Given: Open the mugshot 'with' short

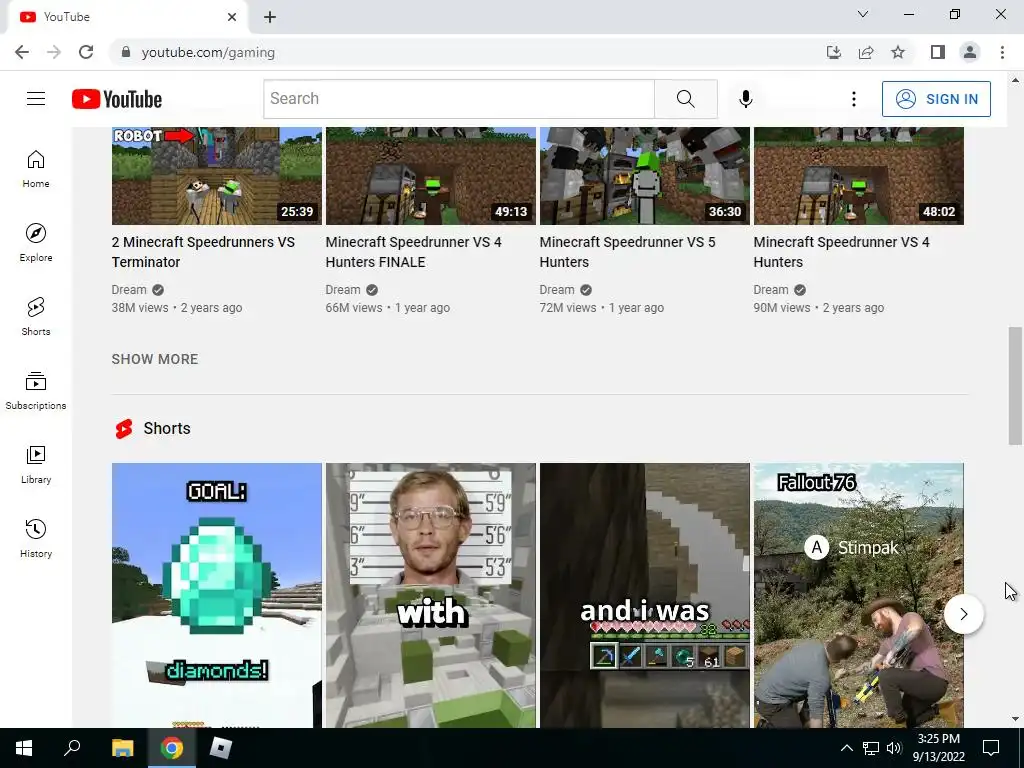Looking at the screenshot, I should pyautogui.click(x=431, y=595).
